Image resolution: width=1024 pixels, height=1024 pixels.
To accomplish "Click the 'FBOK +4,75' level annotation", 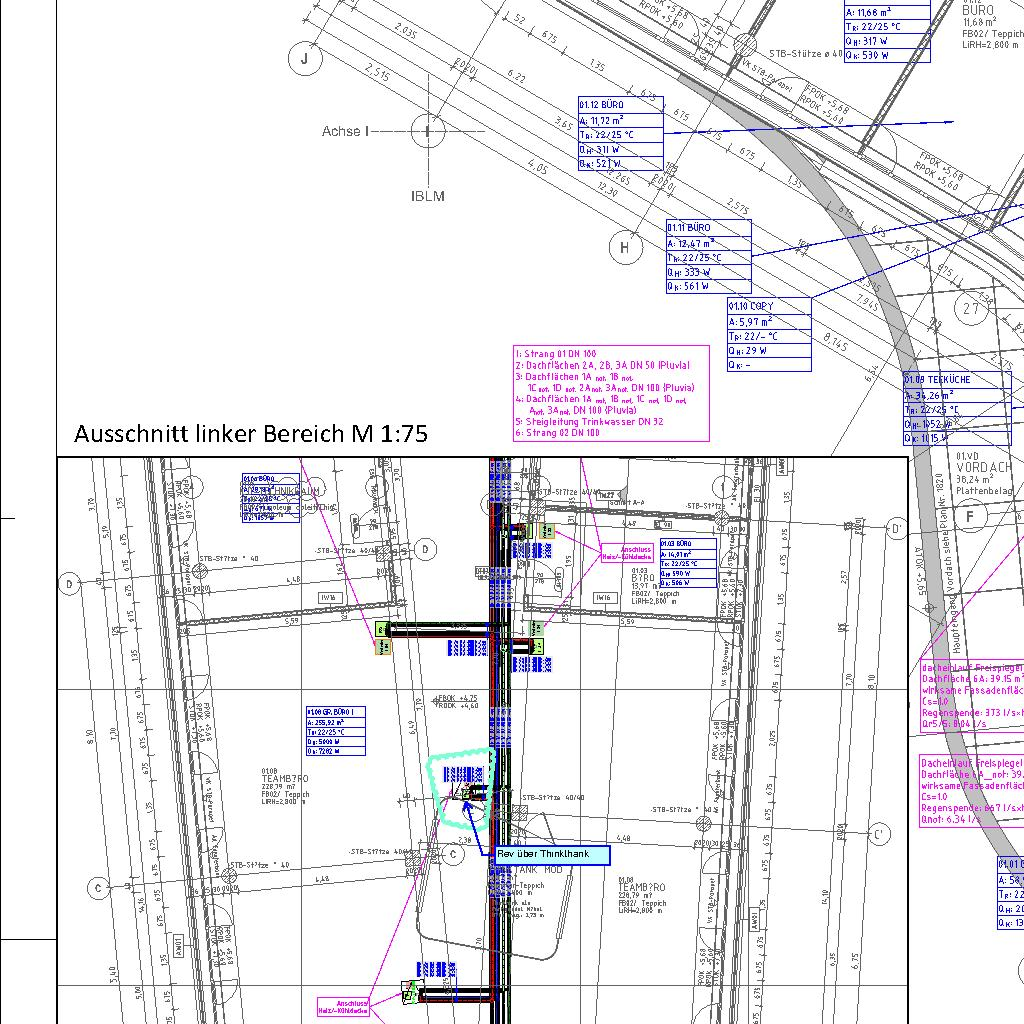I will pos(457,698).
